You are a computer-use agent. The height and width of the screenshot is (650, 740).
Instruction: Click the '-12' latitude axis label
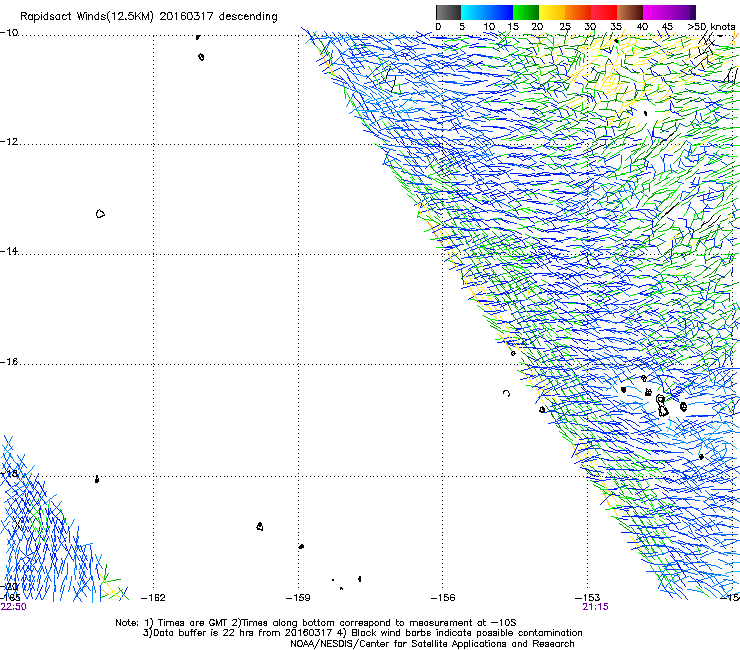(x=9, y=142)
